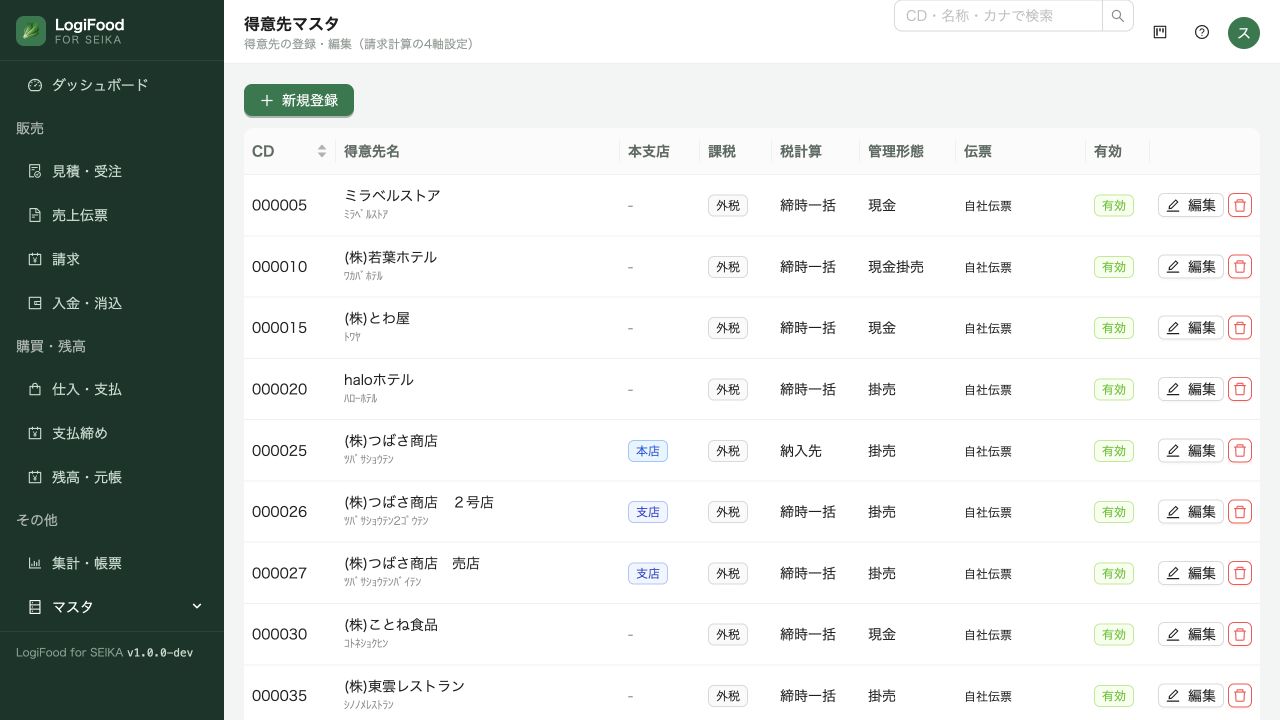
Task: Delete (株)とわ屋 with trash icon
Action: click(x=1240, y=328)
